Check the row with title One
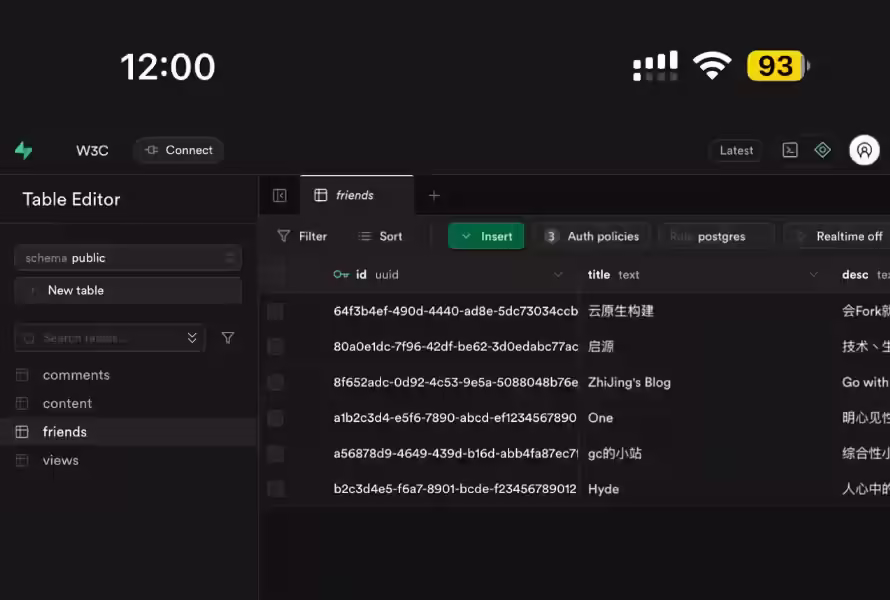The height and width of the screenshot is (600, 890). pos(275,418)
